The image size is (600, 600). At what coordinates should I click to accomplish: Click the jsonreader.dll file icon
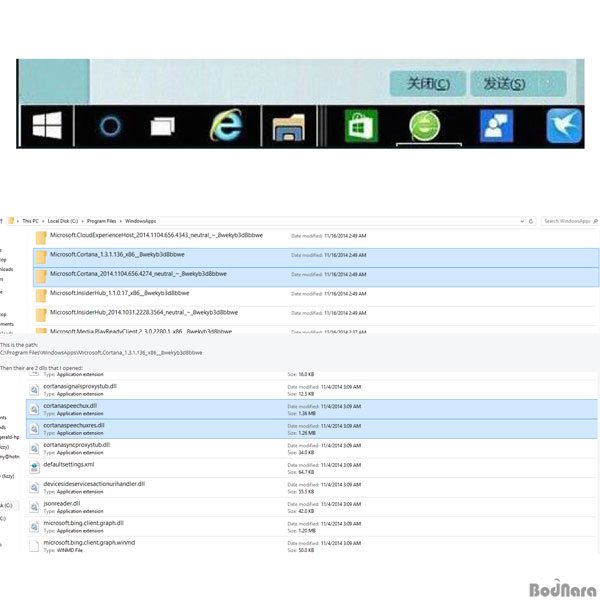[x=34, y=507]
